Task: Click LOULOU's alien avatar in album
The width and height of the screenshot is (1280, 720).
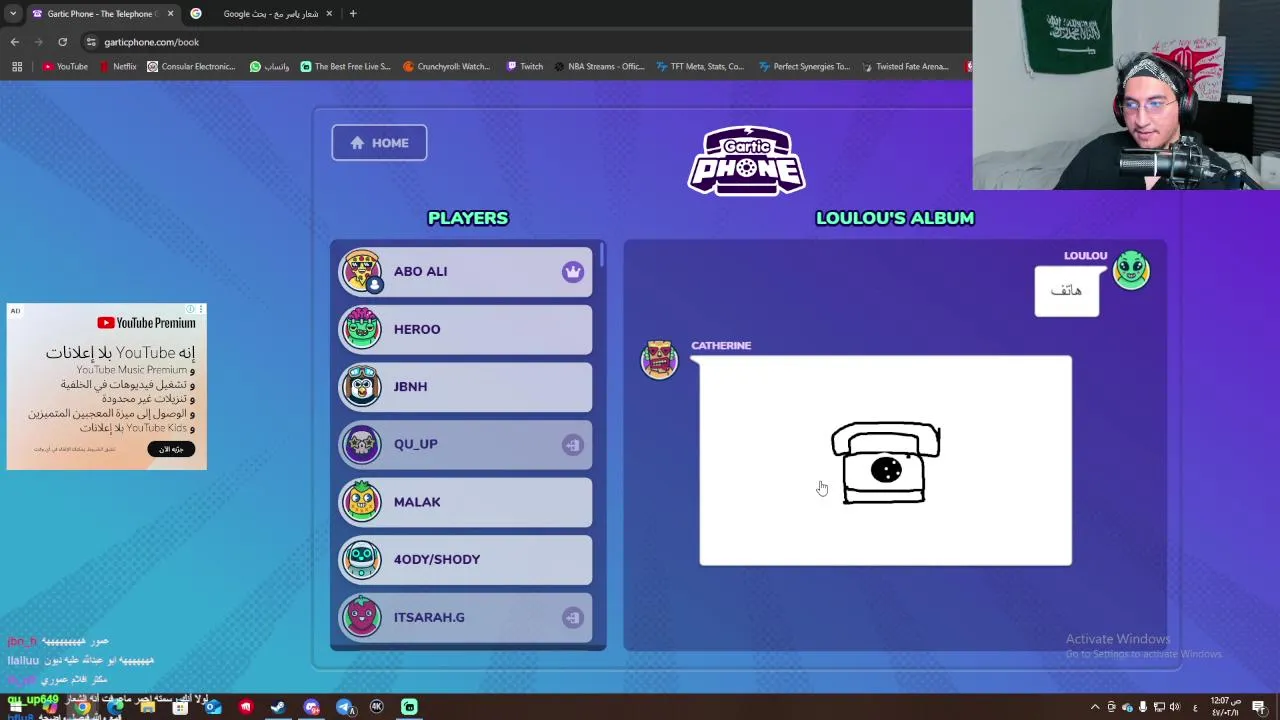Action: 1131,270
